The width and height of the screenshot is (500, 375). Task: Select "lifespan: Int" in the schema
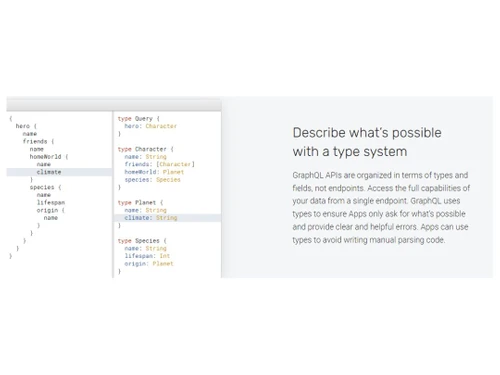pos(147,256)
